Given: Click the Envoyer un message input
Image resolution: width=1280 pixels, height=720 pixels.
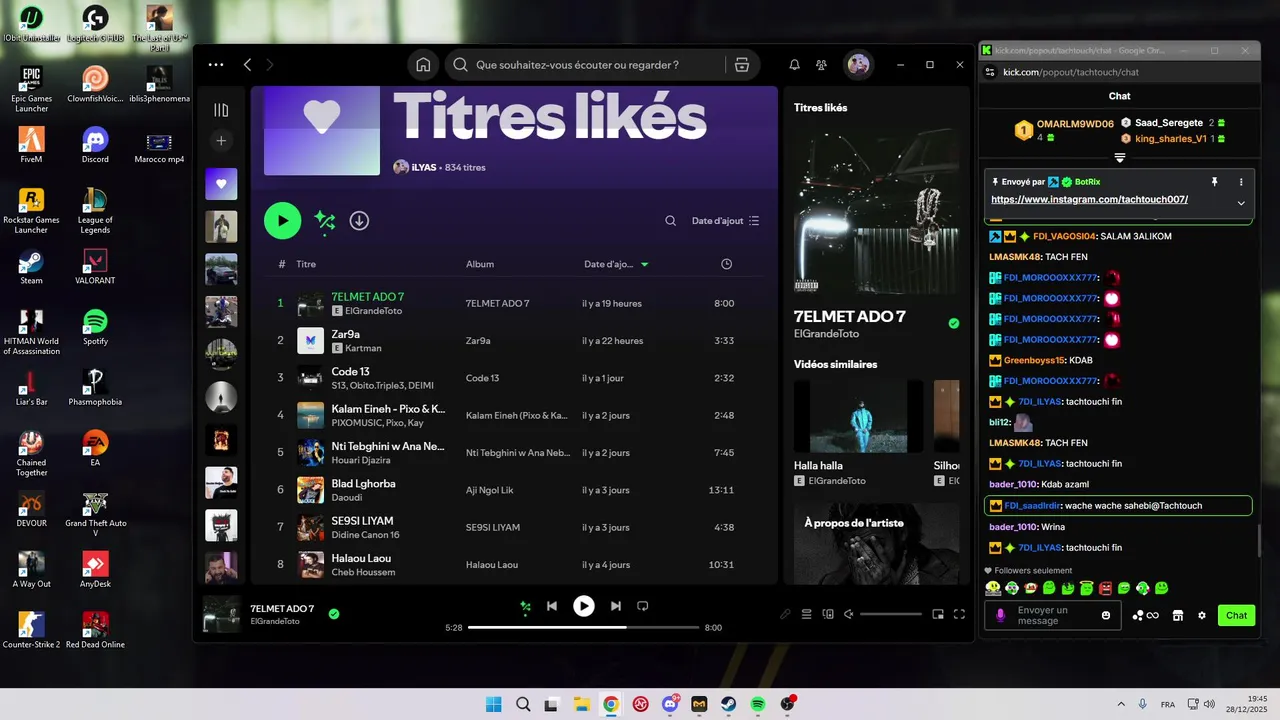Looking at the screenshot, I should click(x=1054, y=615).
